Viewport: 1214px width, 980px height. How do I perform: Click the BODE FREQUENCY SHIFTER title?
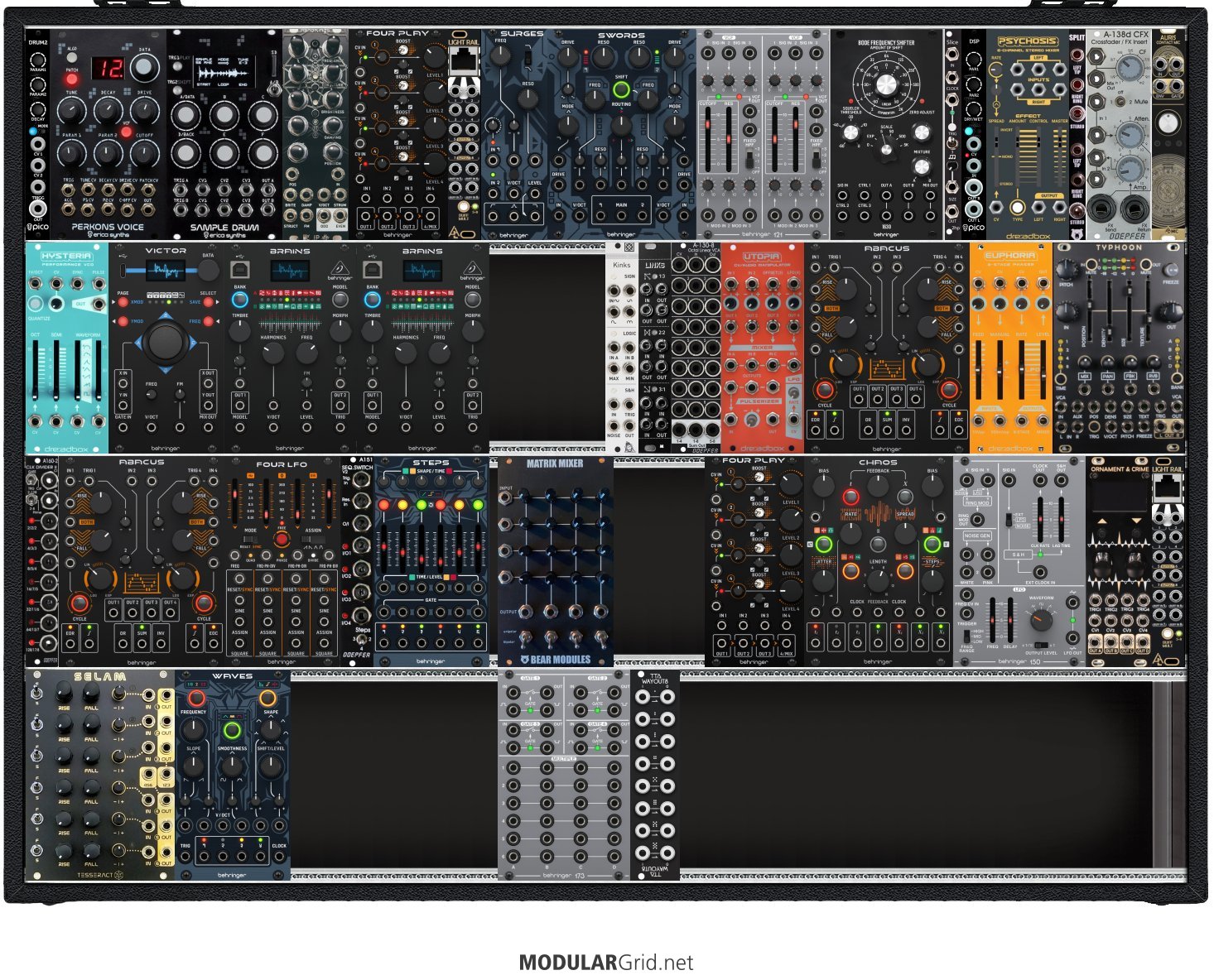click(886, 42)
